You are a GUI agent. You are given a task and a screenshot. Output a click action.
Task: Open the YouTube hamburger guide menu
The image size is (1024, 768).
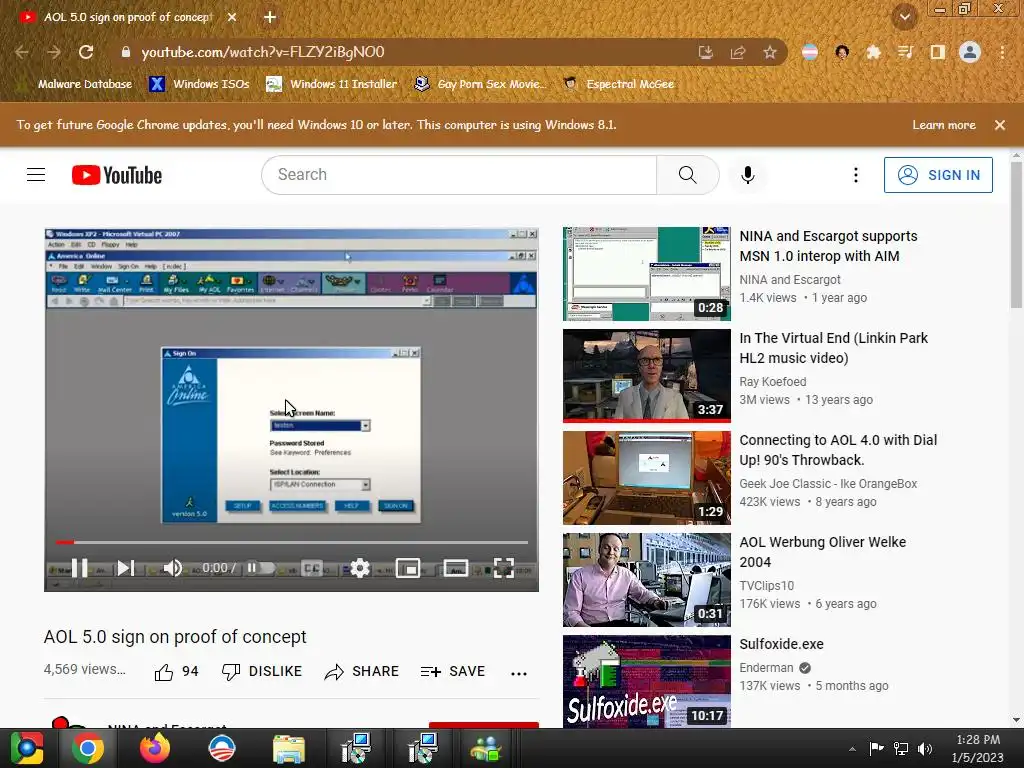36,175
